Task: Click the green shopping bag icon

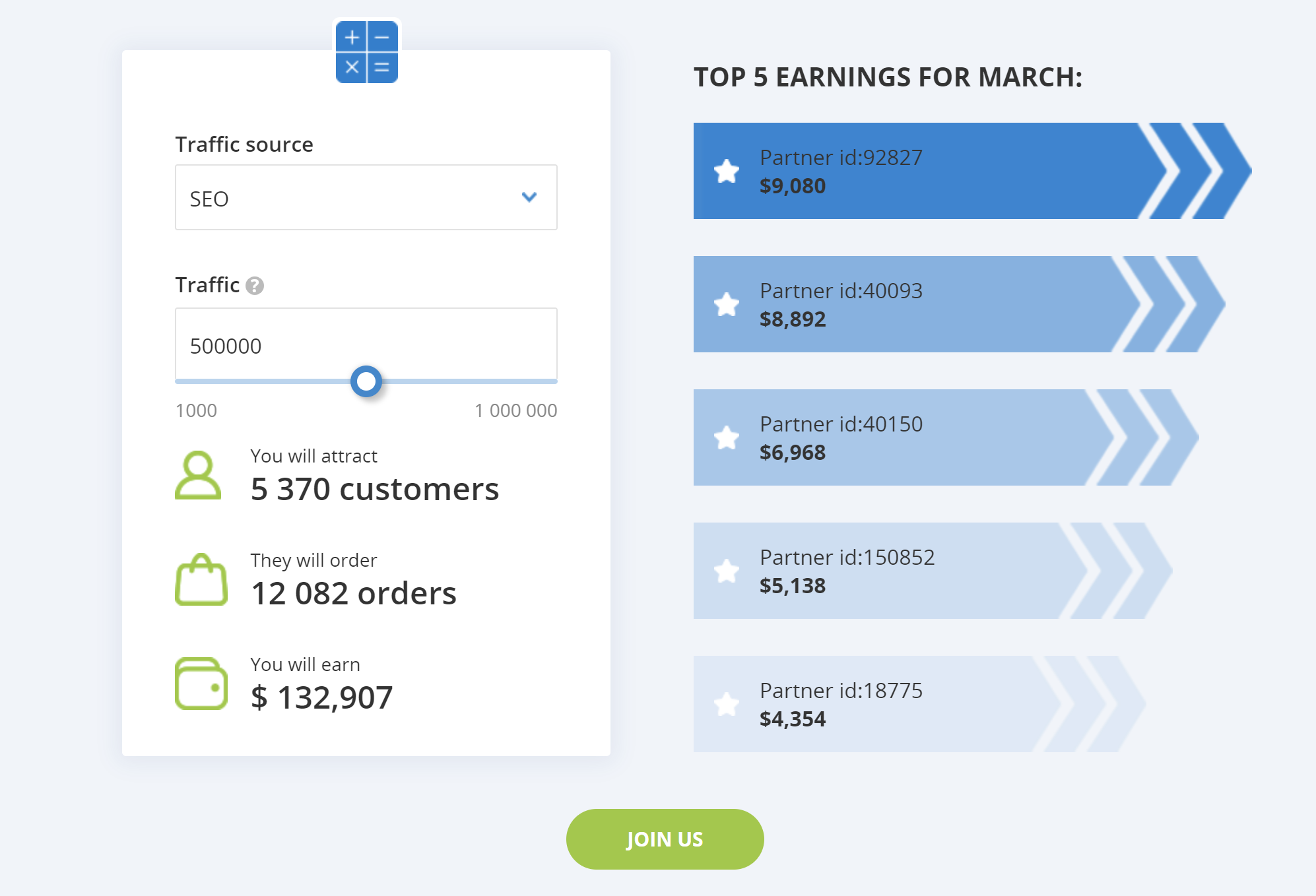Action: tap(201, 580)
